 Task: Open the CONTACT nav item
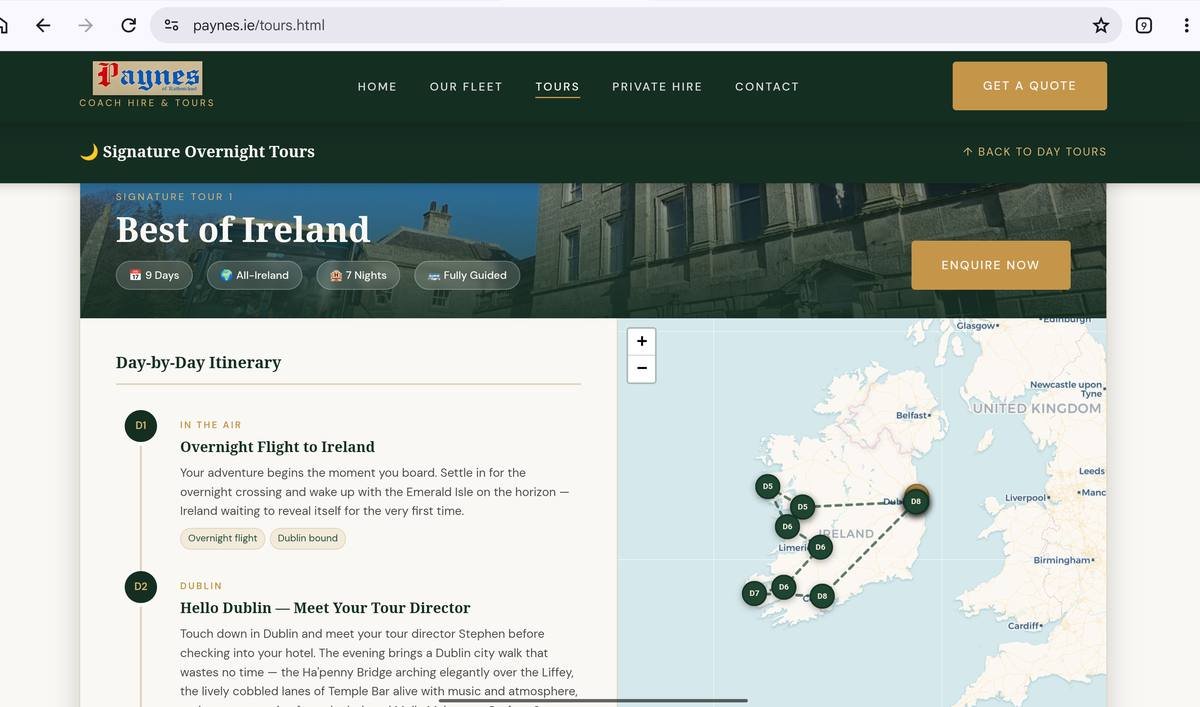click(x=767, y=87)
